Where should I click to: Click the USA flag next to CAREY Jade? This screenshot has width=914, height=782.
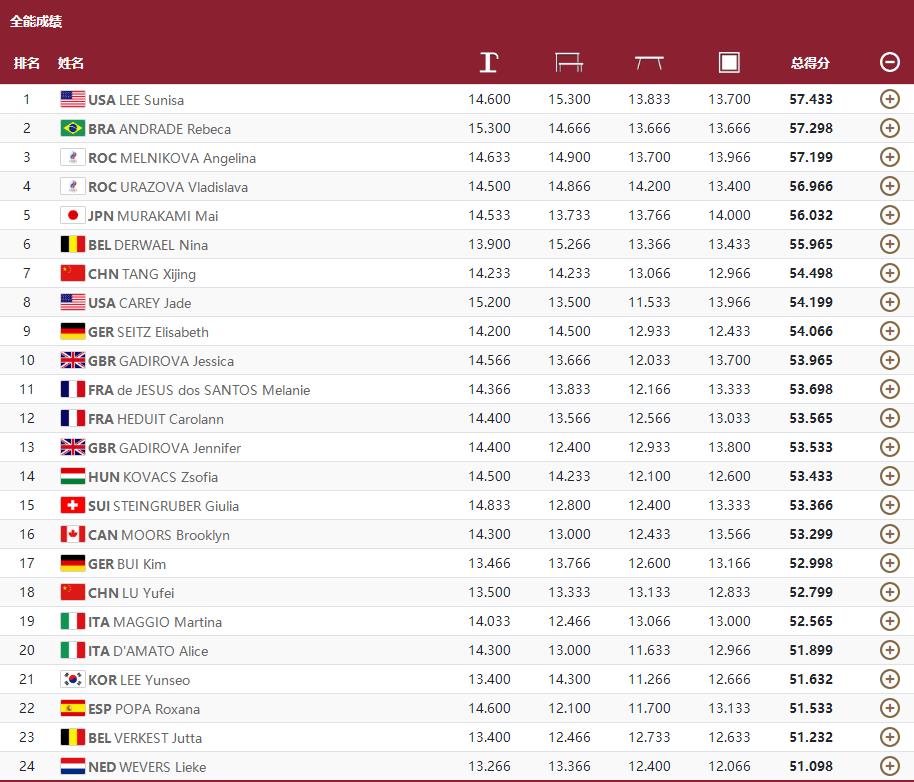(x=73, y=302)
